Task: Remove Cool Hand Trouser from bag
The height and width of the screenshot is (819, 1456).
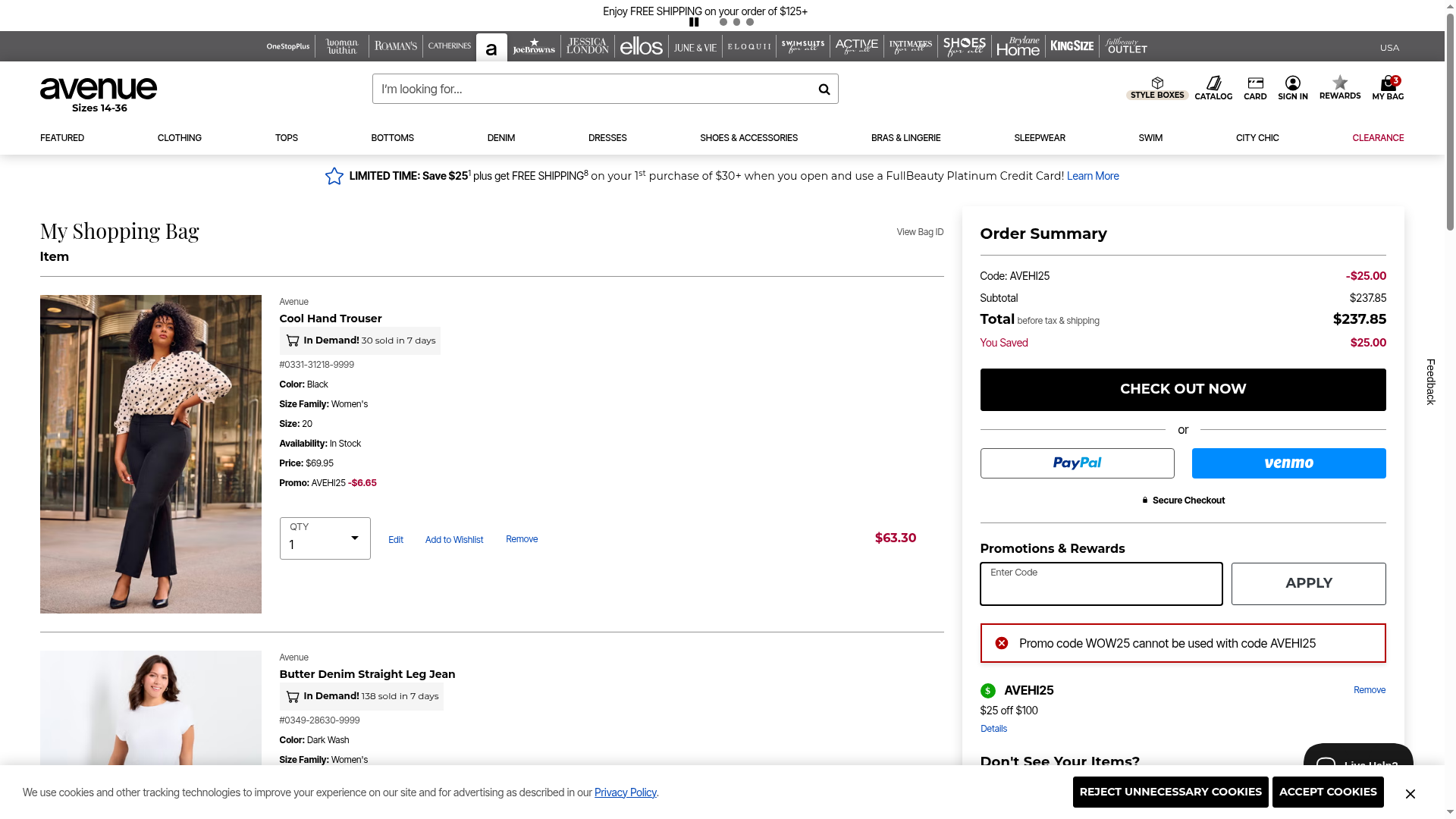Action: [x=522, y=539]
